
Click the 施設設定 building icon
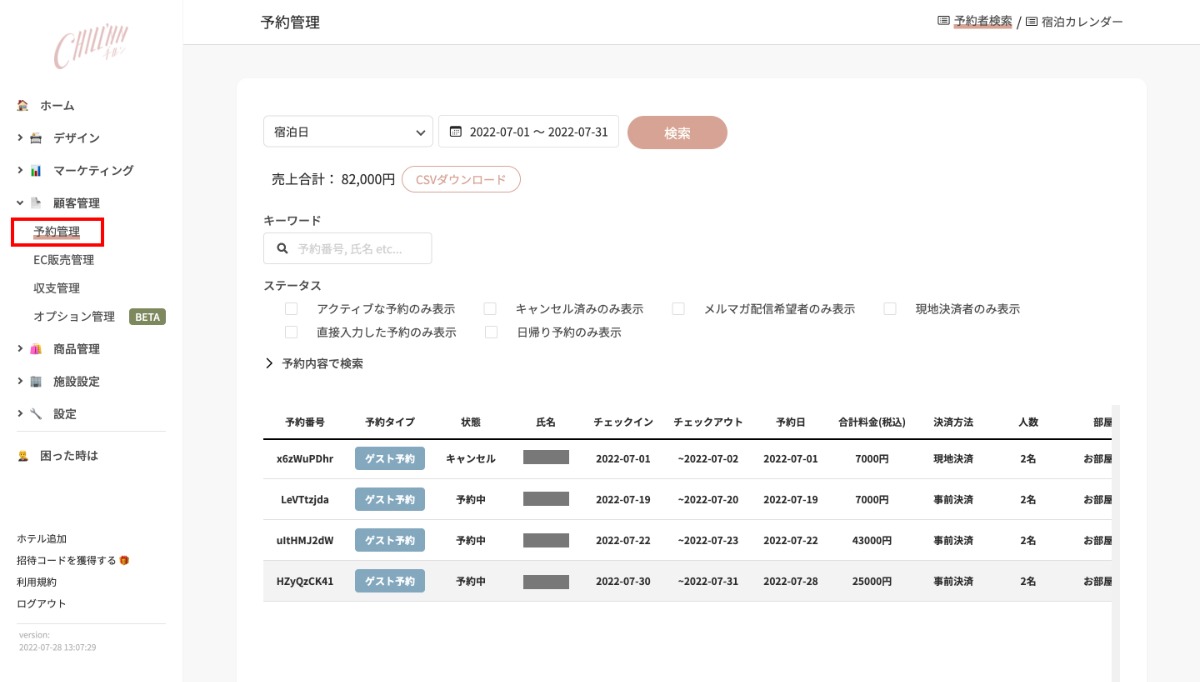click(x=36, y=381)
